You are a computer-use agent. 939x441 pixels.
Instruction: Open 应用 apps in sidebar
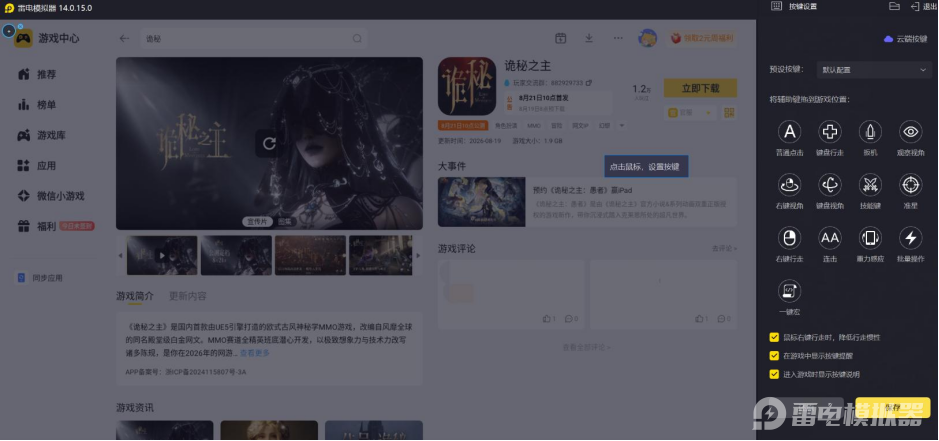click(37, 166)
